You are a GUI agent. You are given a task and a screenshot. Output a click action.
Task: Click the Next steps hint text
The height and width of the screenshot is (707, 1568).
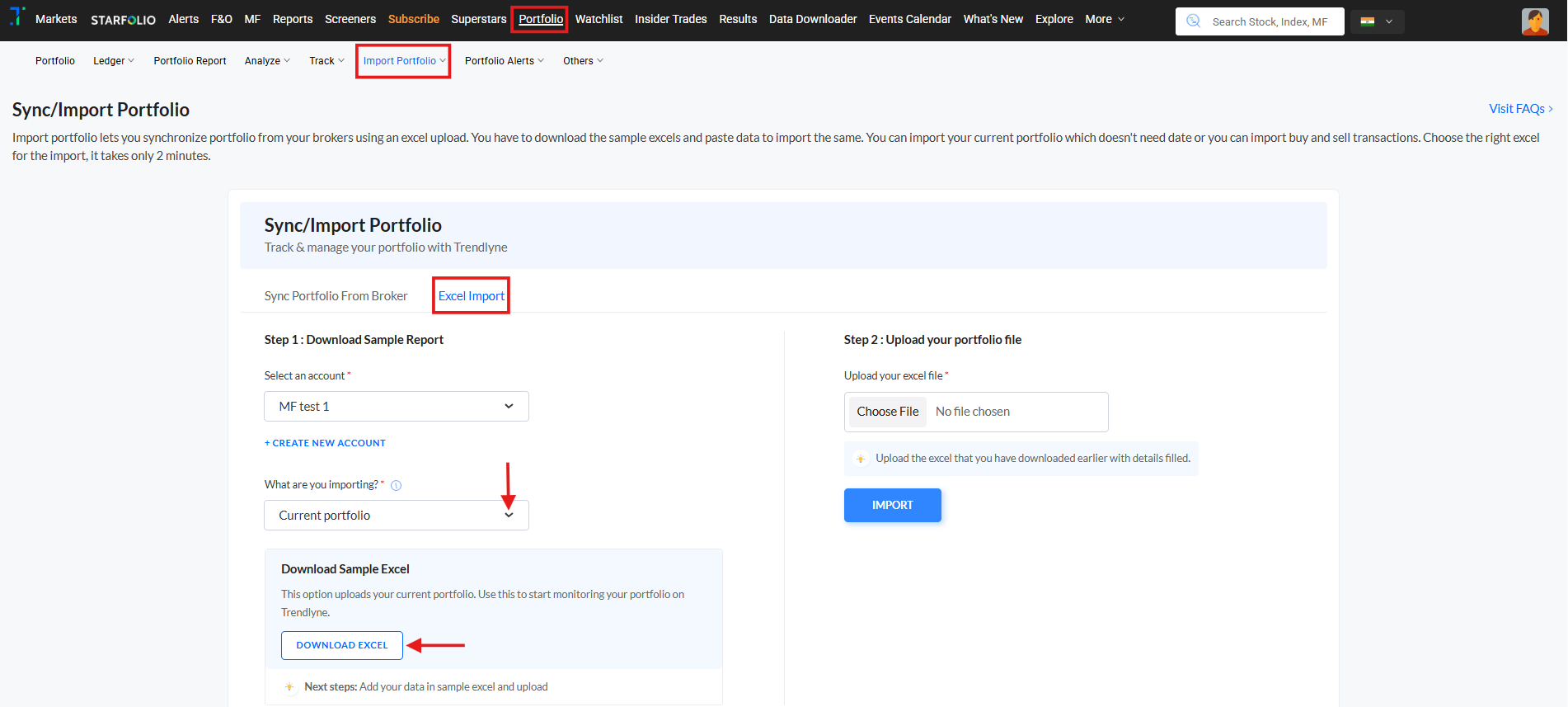(x=426, y=687)
